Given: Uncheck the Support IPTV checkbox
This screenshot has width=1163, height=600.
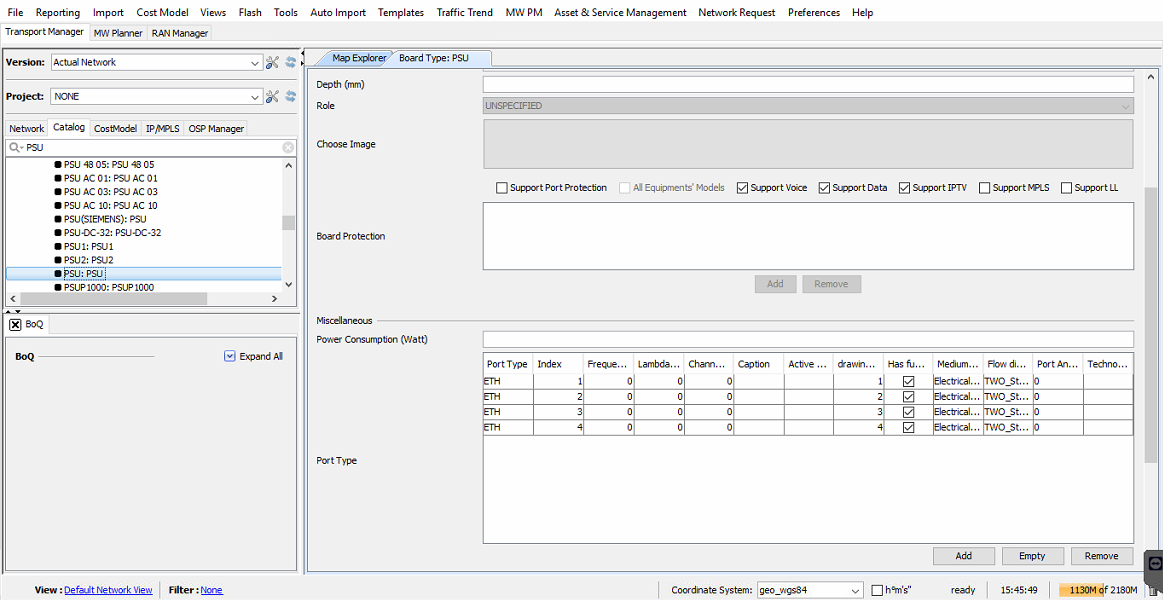Looking at the screenshot, I should click(x=904, y=188).
